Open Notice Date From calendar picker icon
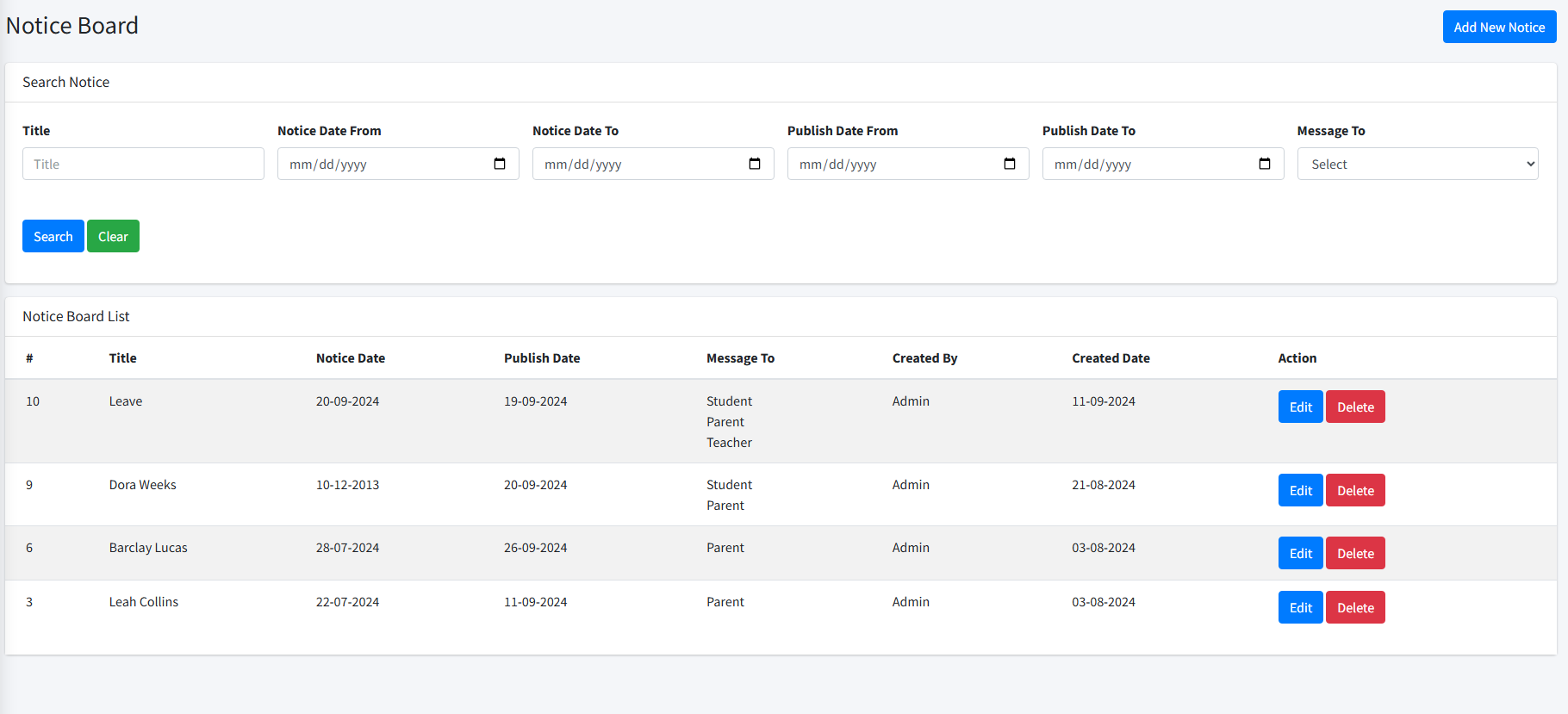The width and height of the screenshot is (1568, 714). pyautogui.click(x=500, y=164)
